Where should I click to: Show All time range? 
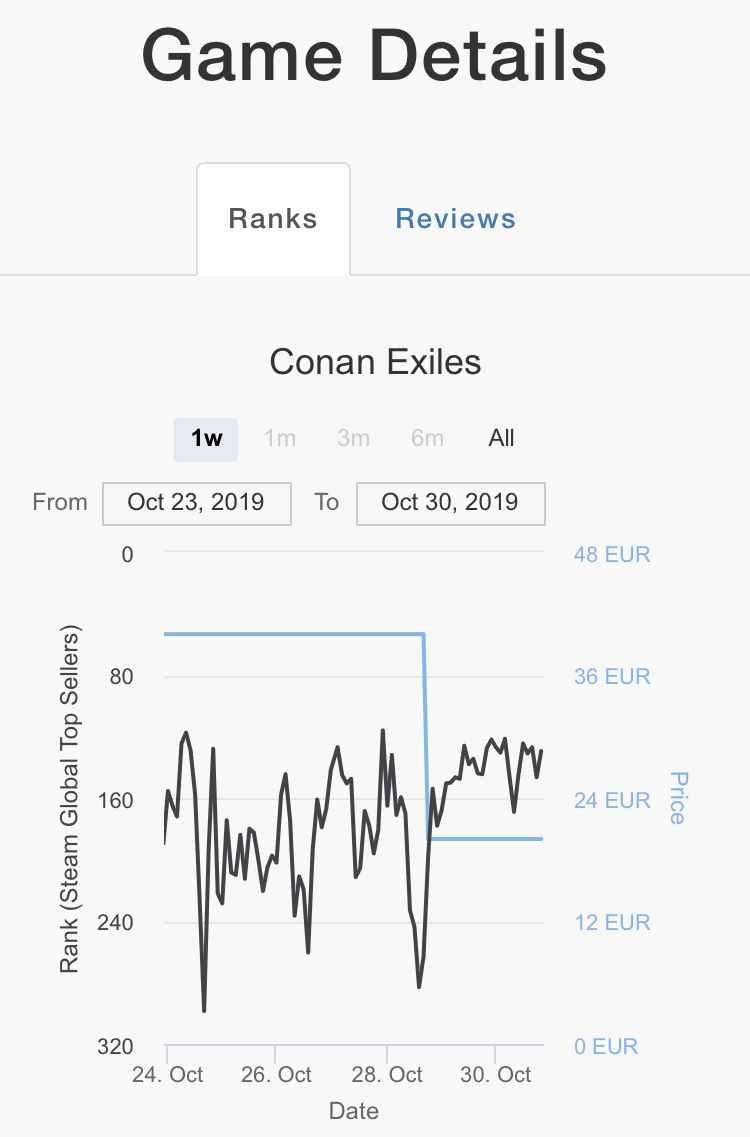click(x=502, y=439)
